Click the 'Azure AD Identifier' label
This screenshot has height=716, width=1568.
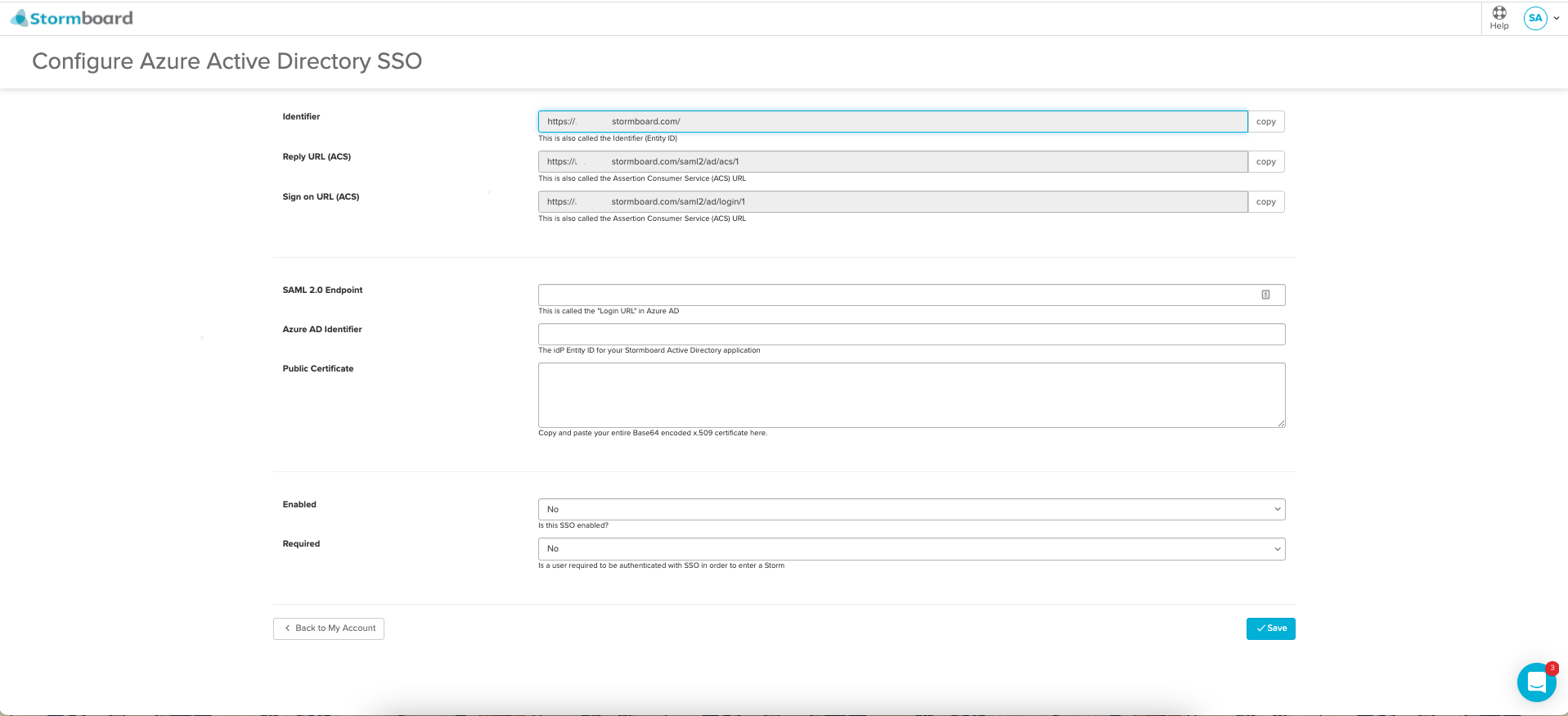(322, 329)
